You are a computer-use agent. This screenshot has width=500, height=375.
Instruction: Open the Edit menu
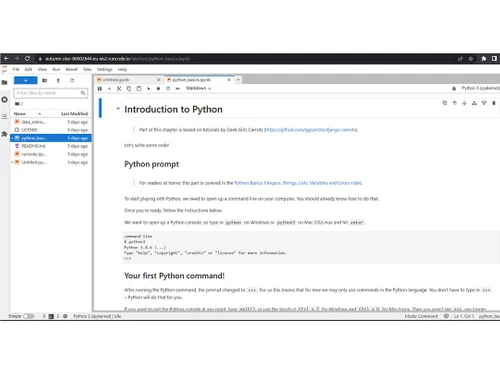click(29, 69)
